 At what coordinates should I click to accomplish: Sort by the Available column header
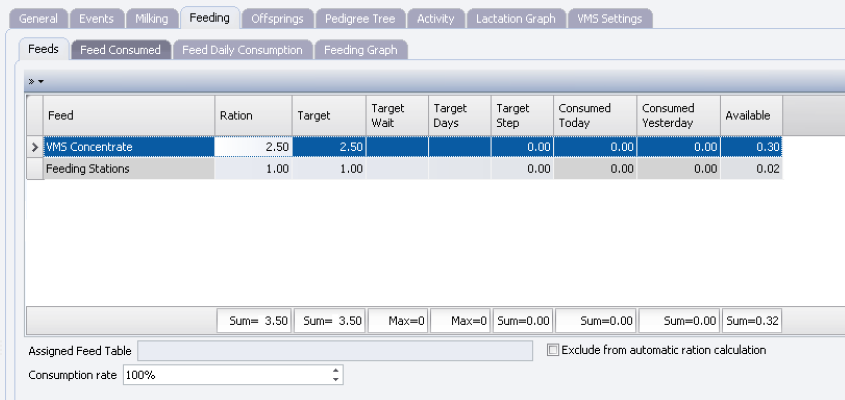tap(751, 115)
